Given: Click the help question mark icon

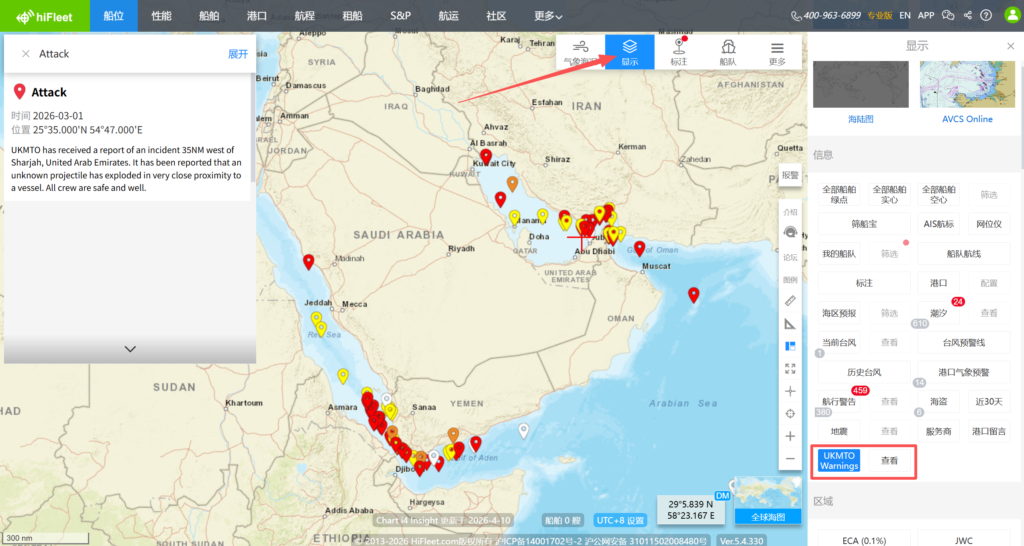Looking at the screenshot, I should (986, 15).
